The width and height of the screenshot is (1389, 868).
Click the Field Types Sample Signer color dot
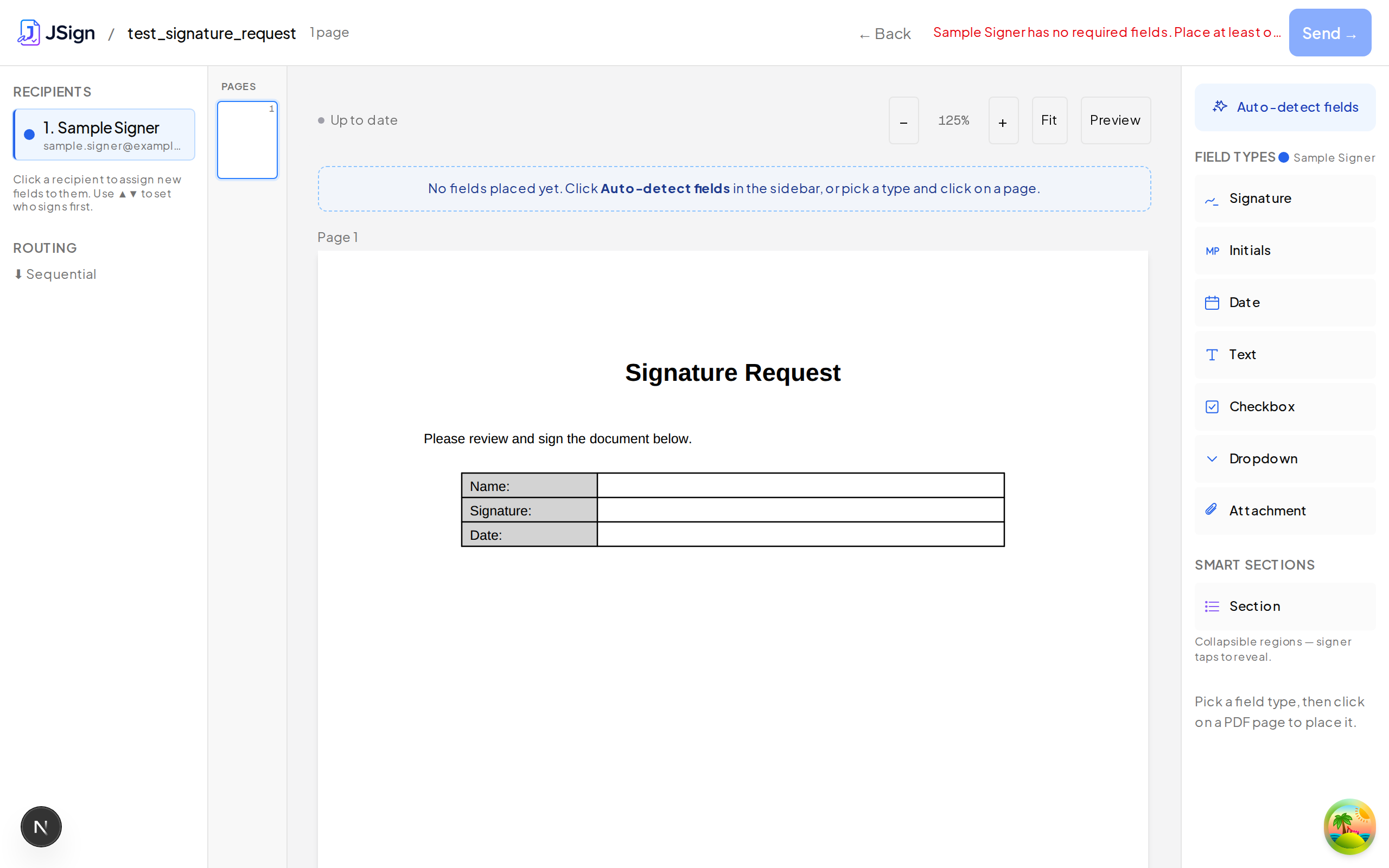1284,157
